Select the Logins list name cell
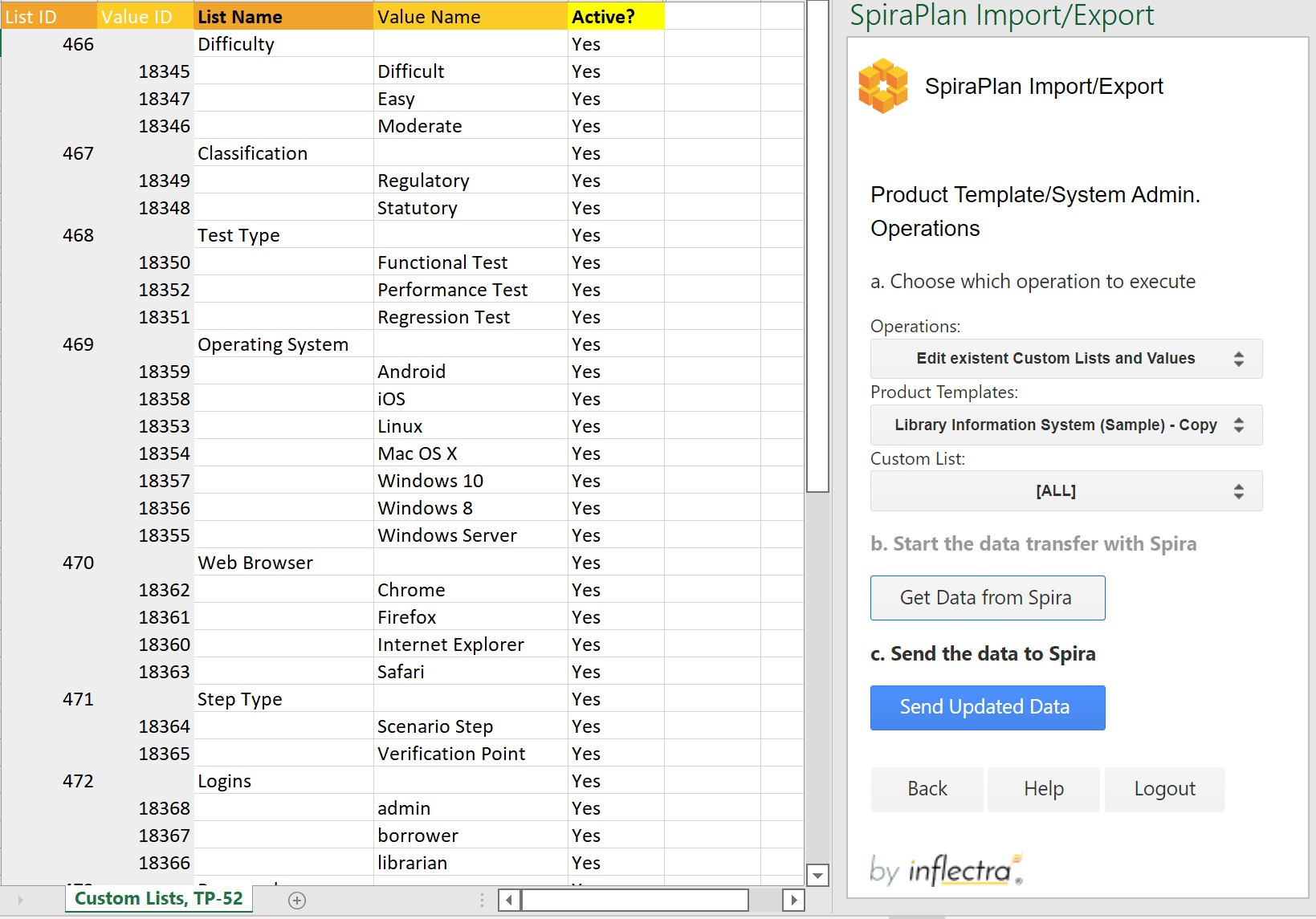The image size is (1316, 919). point(284,781)
